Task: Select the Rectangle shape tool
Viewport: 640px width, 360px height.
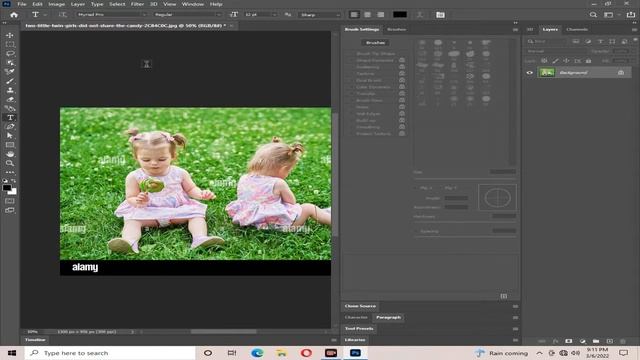Action: click(10, 145)
